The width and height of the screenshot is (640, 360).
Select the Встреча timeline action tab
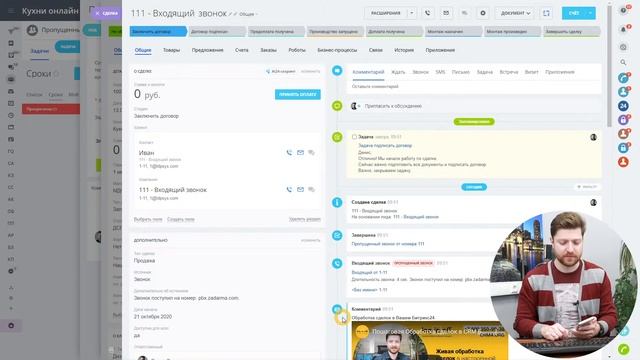(x=509, y=72)
